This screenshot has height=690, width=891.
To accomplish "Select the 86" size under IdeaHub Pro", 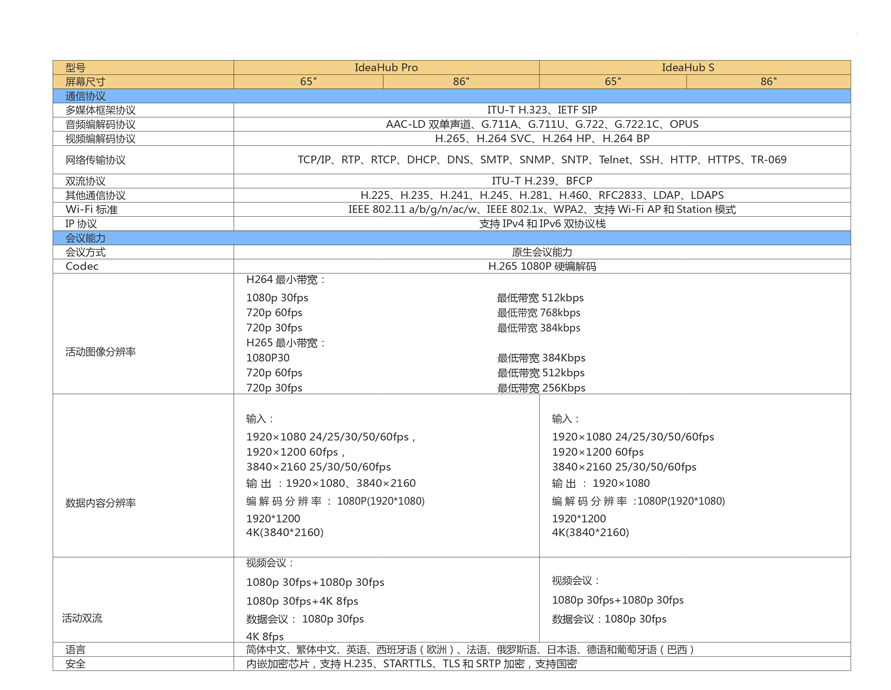I will pos(461,82).
